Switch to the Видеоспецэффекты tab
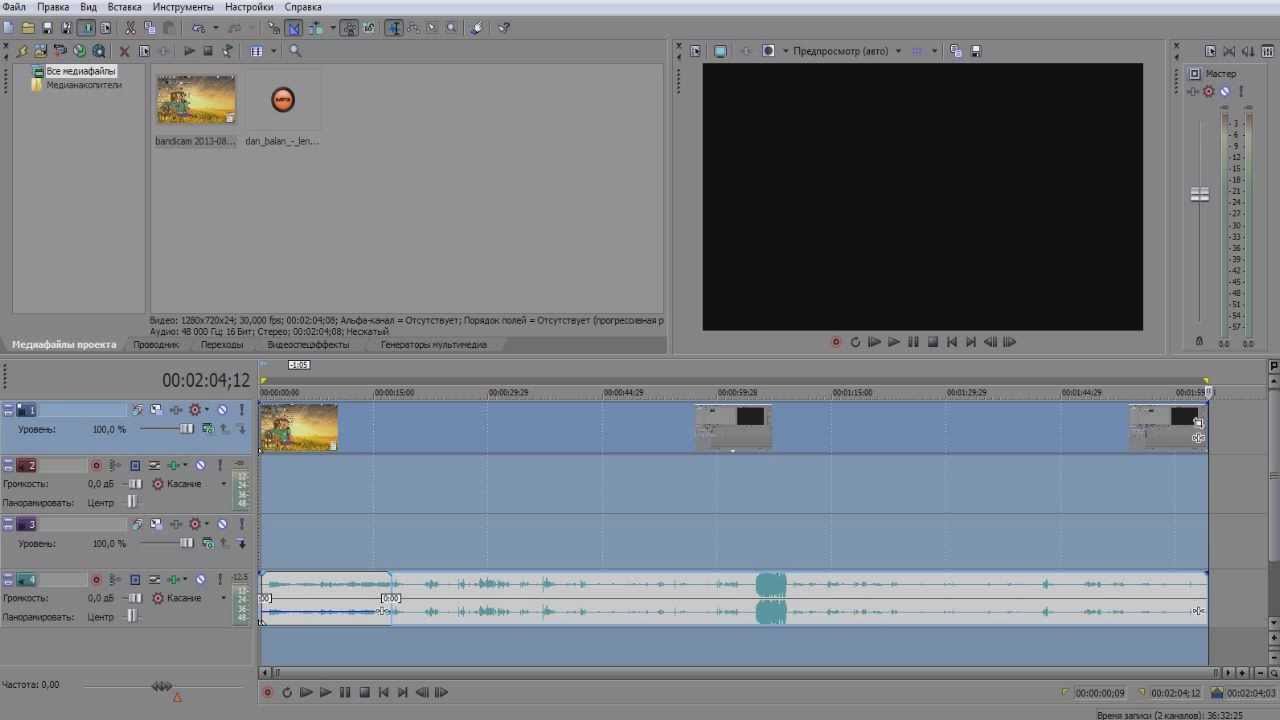 [x=308, y=345]
